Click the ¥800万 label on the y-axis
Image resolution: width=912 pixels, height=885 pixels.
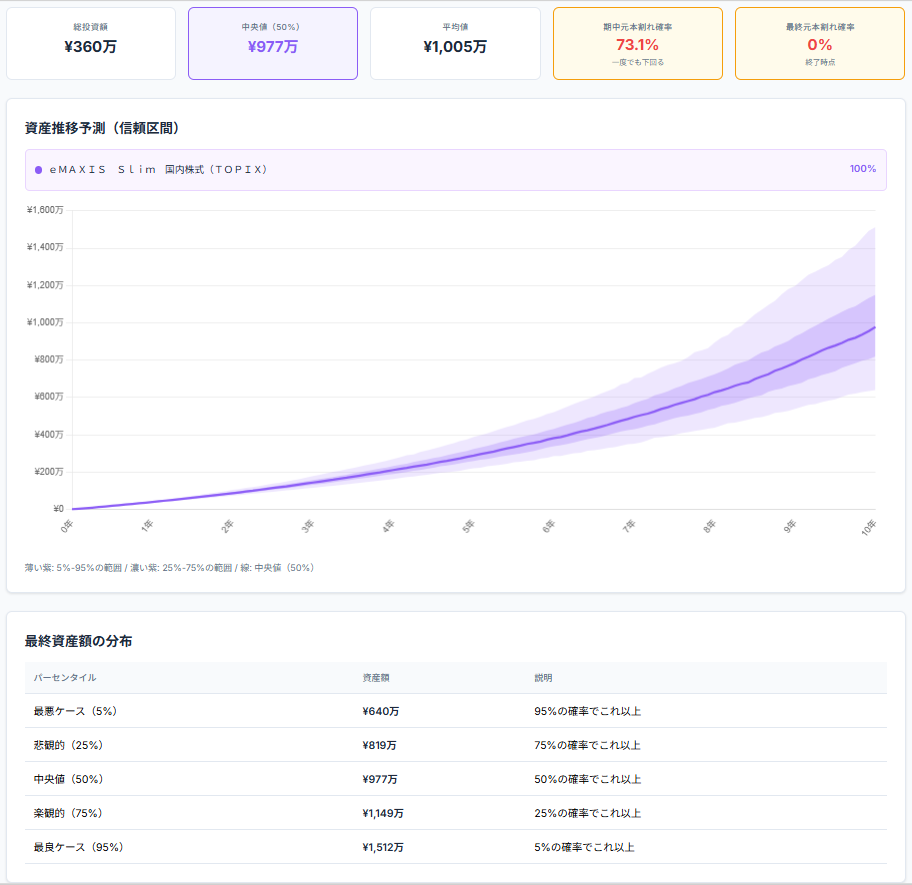(46, 360)
